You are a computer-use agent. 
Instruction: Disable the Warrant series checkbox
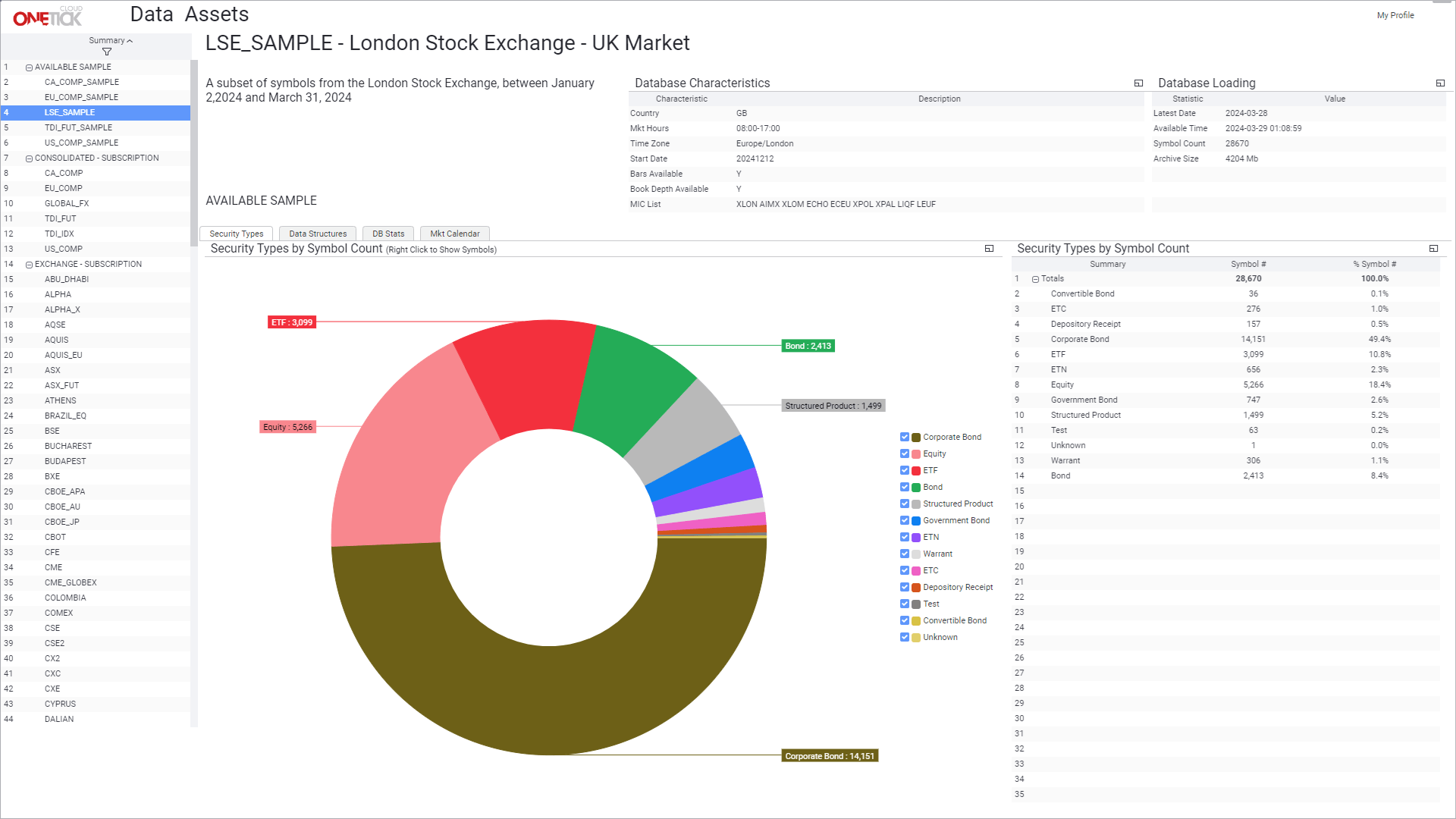click(x=905, y=554)
